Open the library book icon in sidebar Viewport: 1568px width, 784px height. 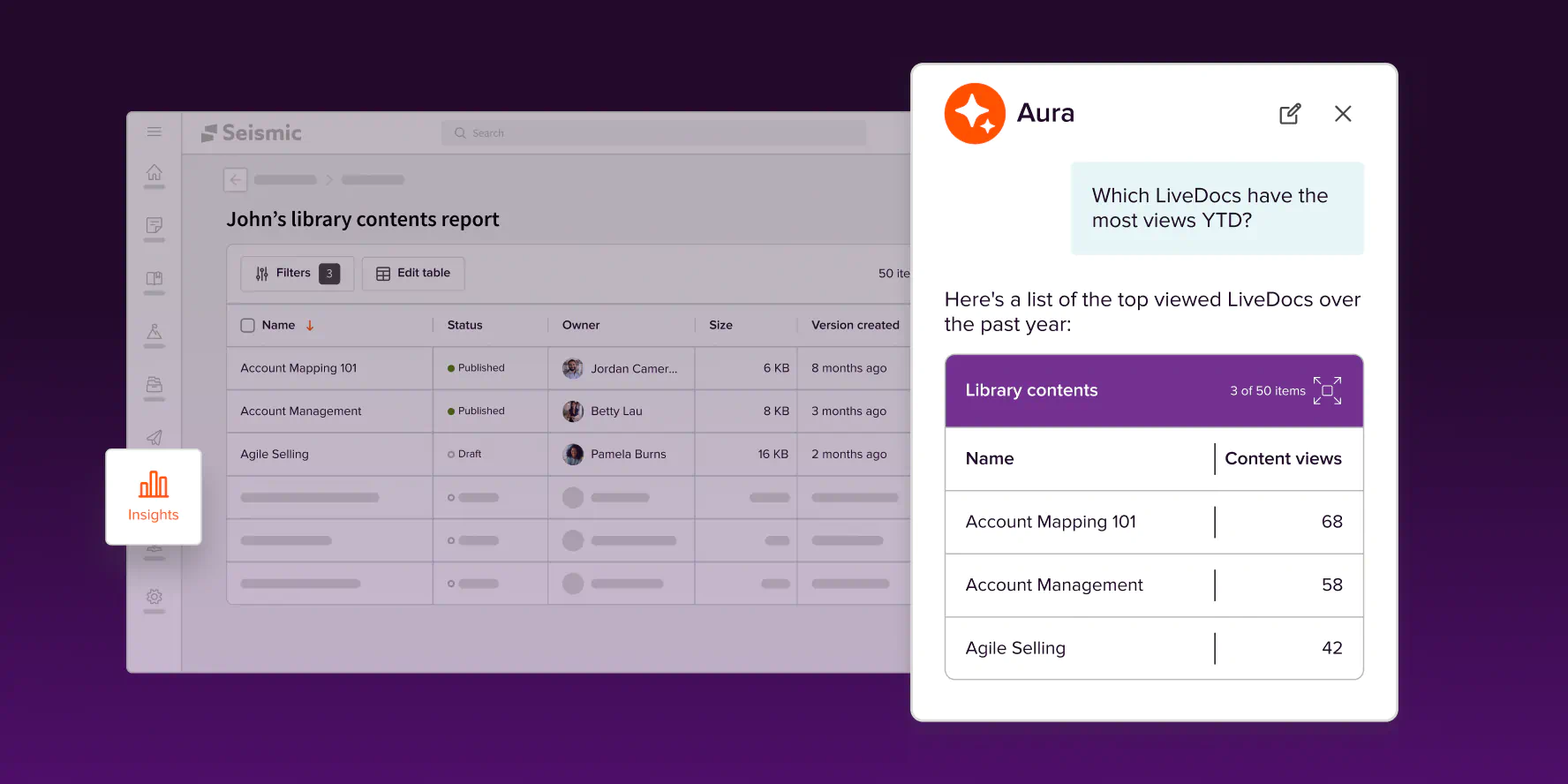155,278
